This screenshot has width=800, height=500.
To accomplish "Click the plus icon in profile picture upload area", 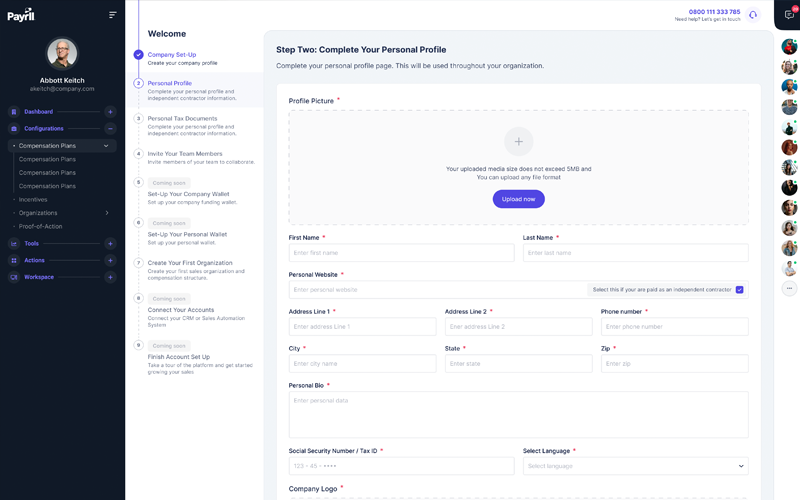I will tap(518, 141).
